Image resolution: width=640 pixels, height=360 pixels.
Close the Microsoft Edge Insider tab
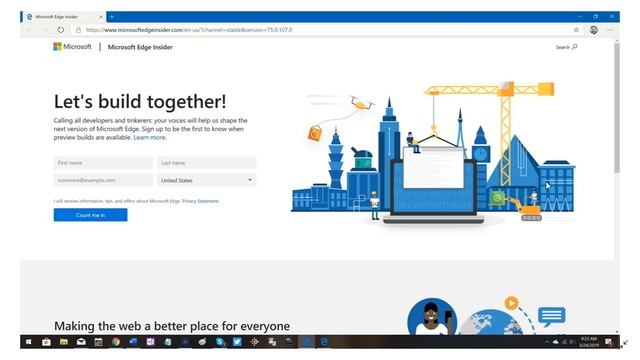(101, 17)
